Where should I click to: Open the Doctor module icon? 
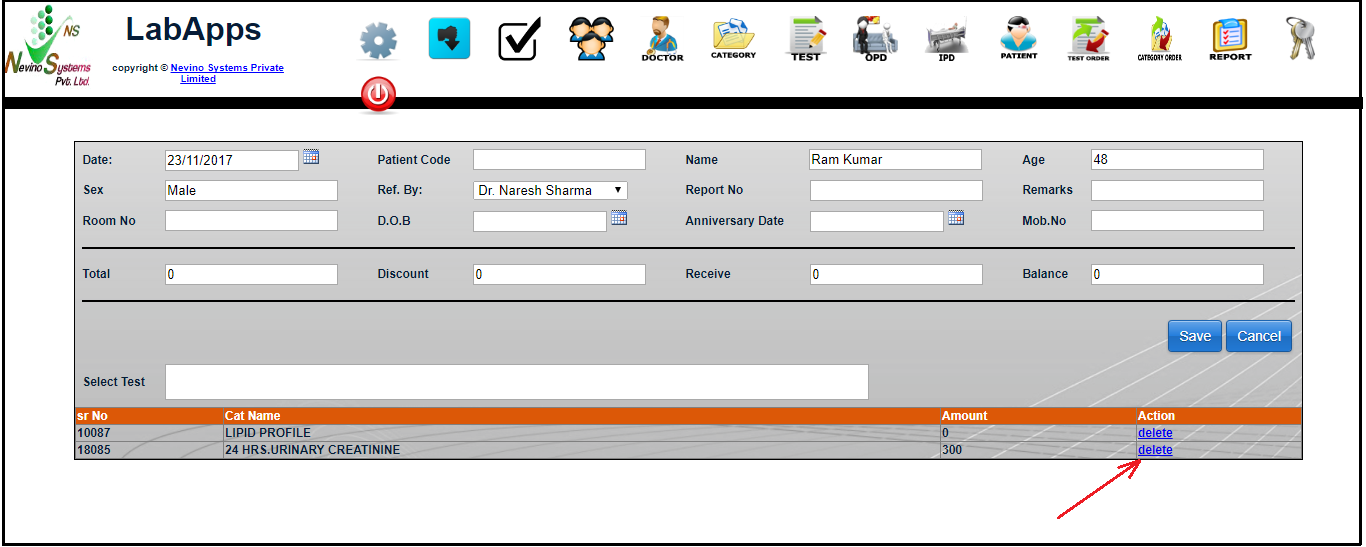click(x=662, y=39)
